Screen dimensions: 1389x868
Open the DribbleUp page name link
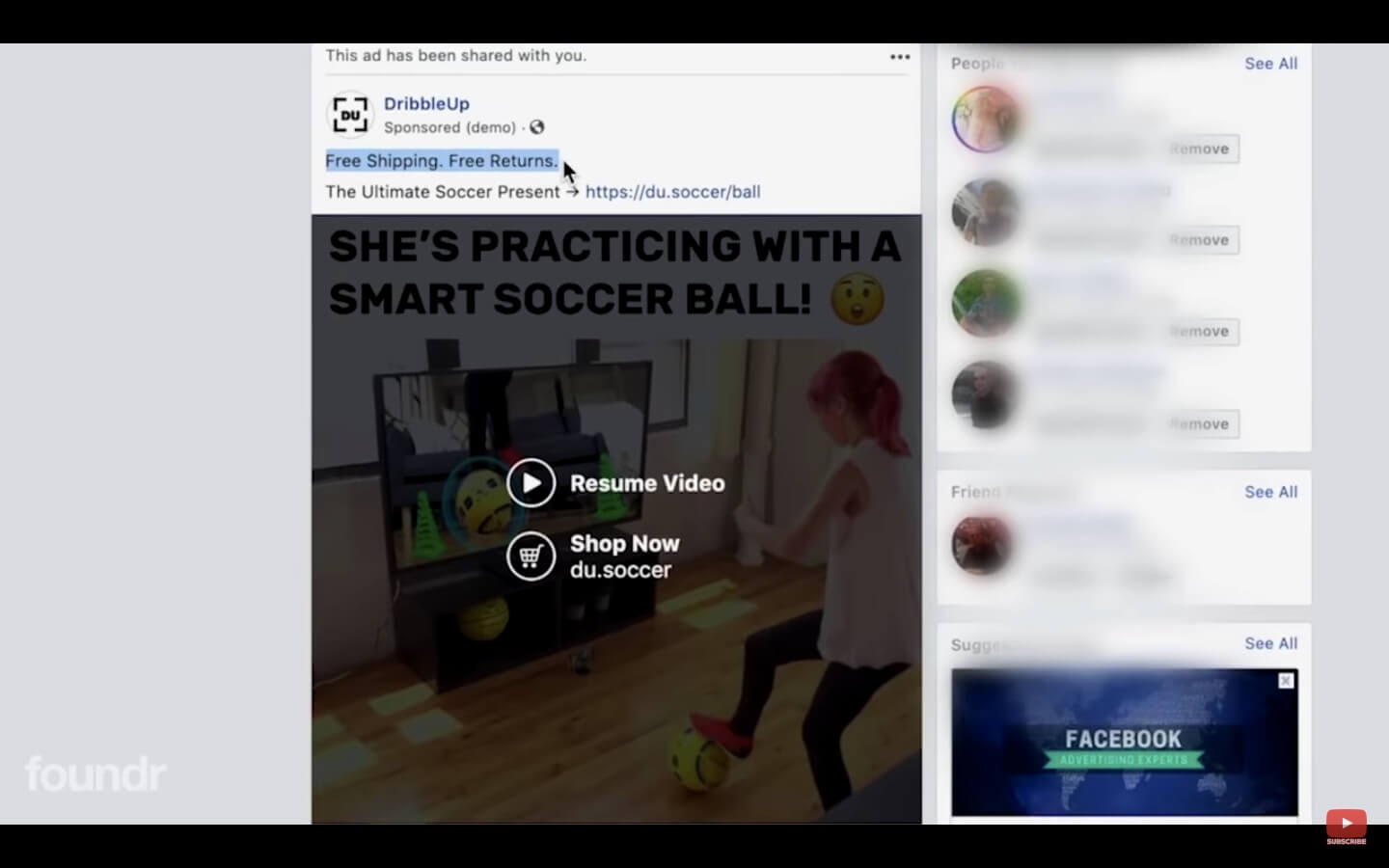pos(426,103)
